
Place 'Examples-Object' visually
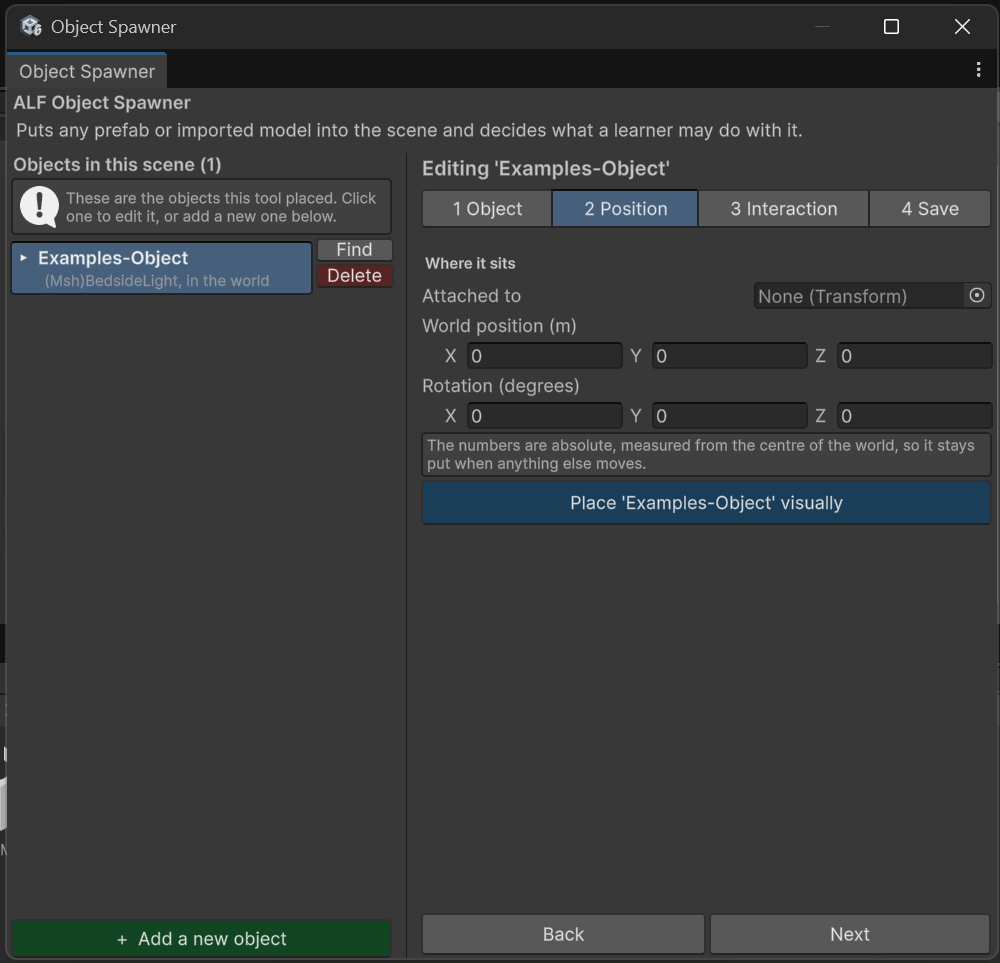(706, 503)
